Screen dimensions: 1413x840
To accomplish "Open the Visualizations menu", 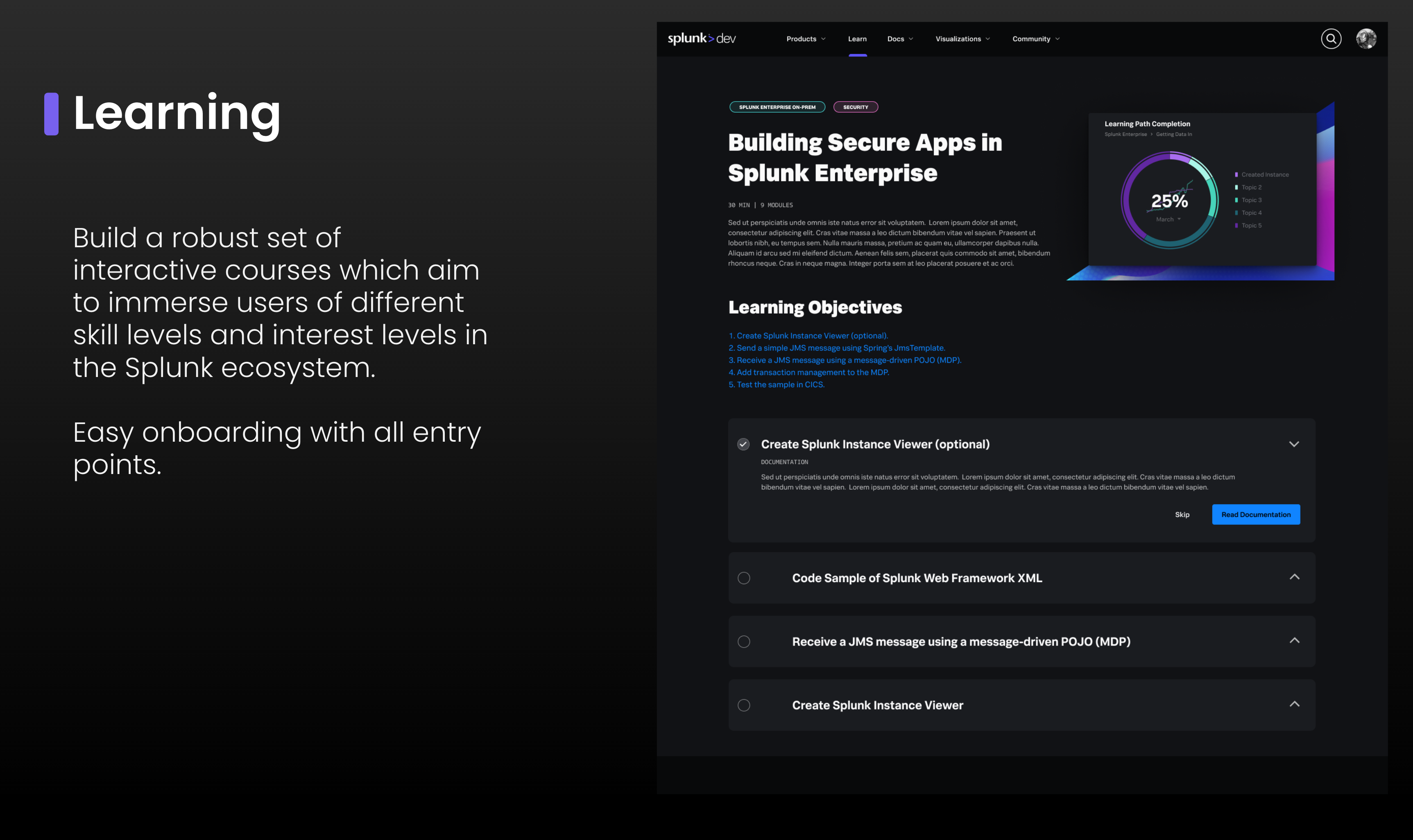I will pos(963,39).
